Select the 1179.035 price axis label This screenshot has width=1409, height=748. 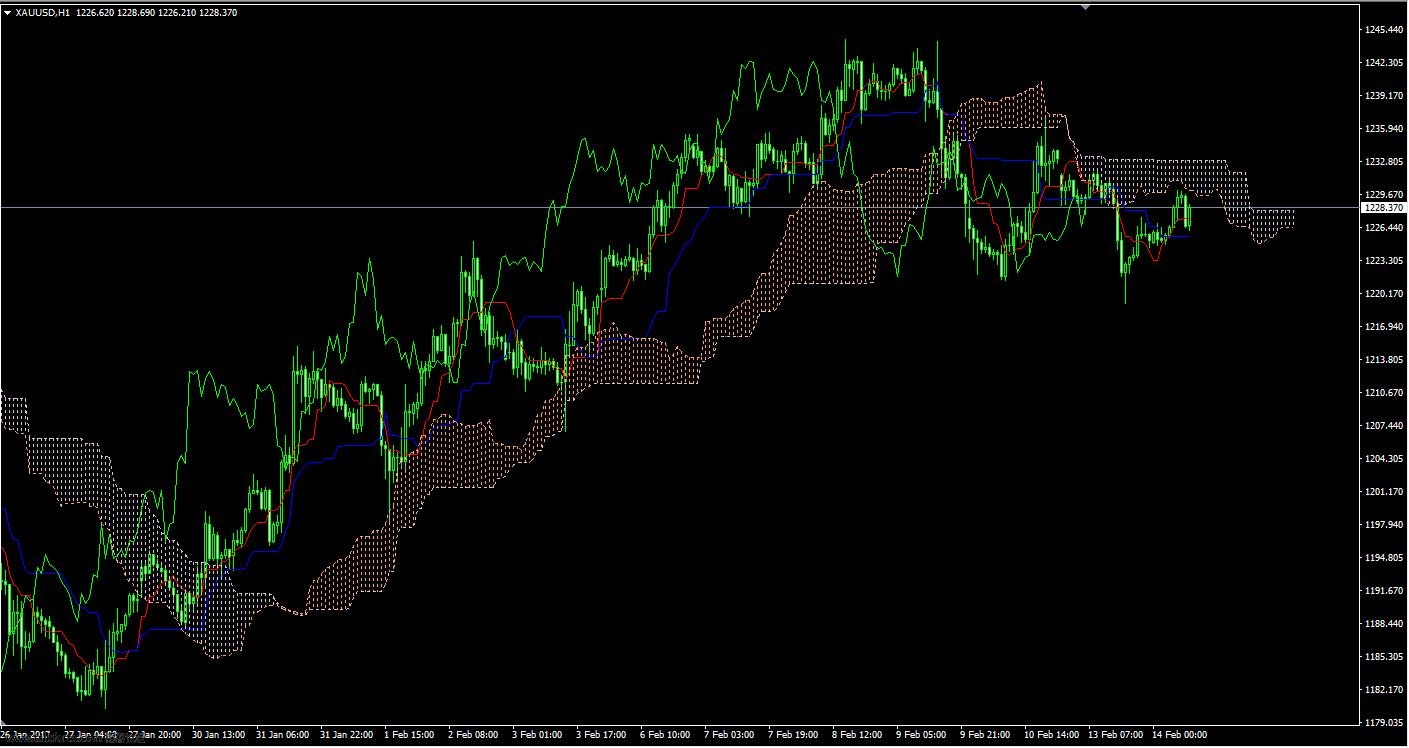pos(1382,723)
